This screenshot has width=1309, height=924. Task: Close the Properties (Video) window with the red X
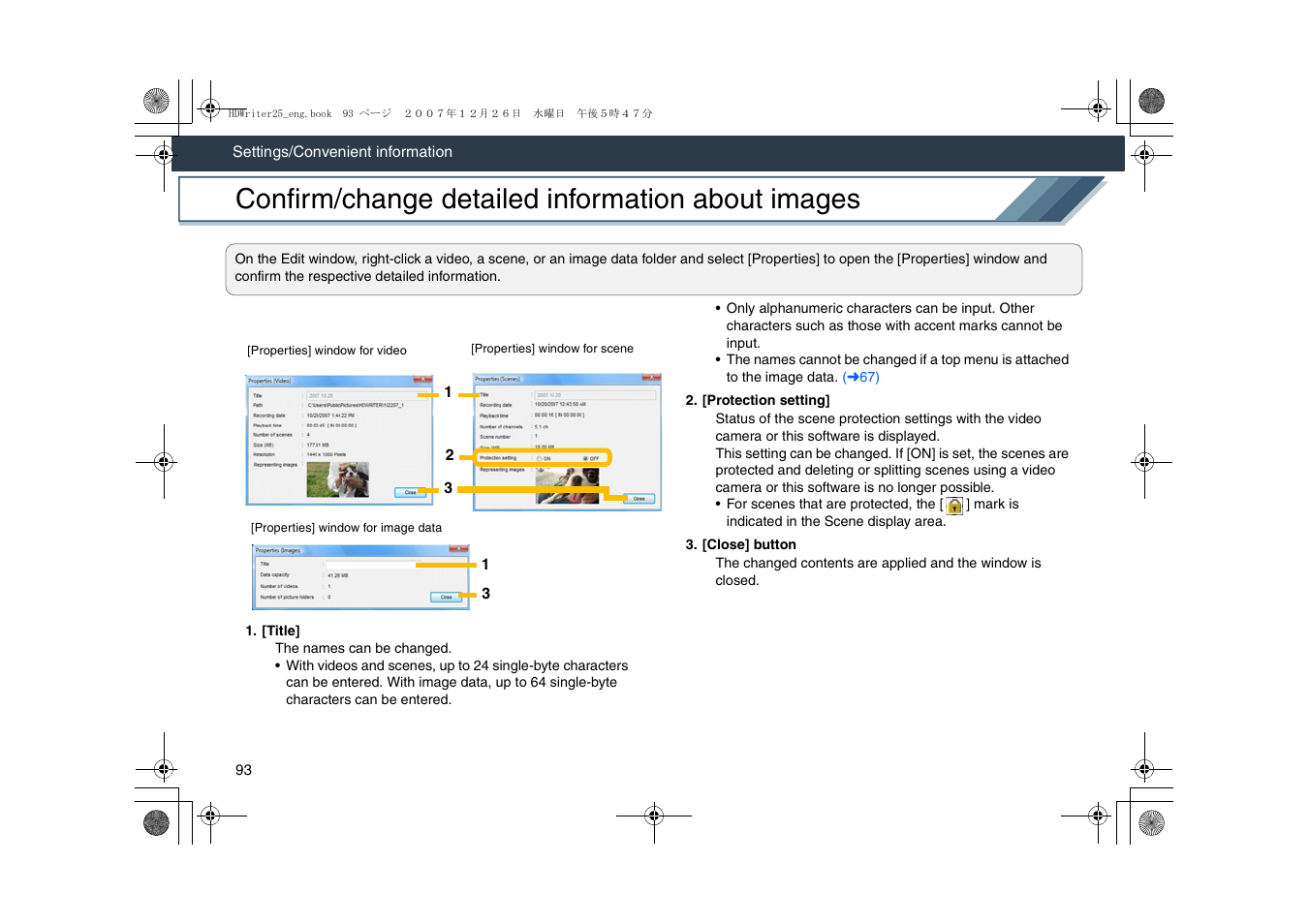tap(423, 380)
